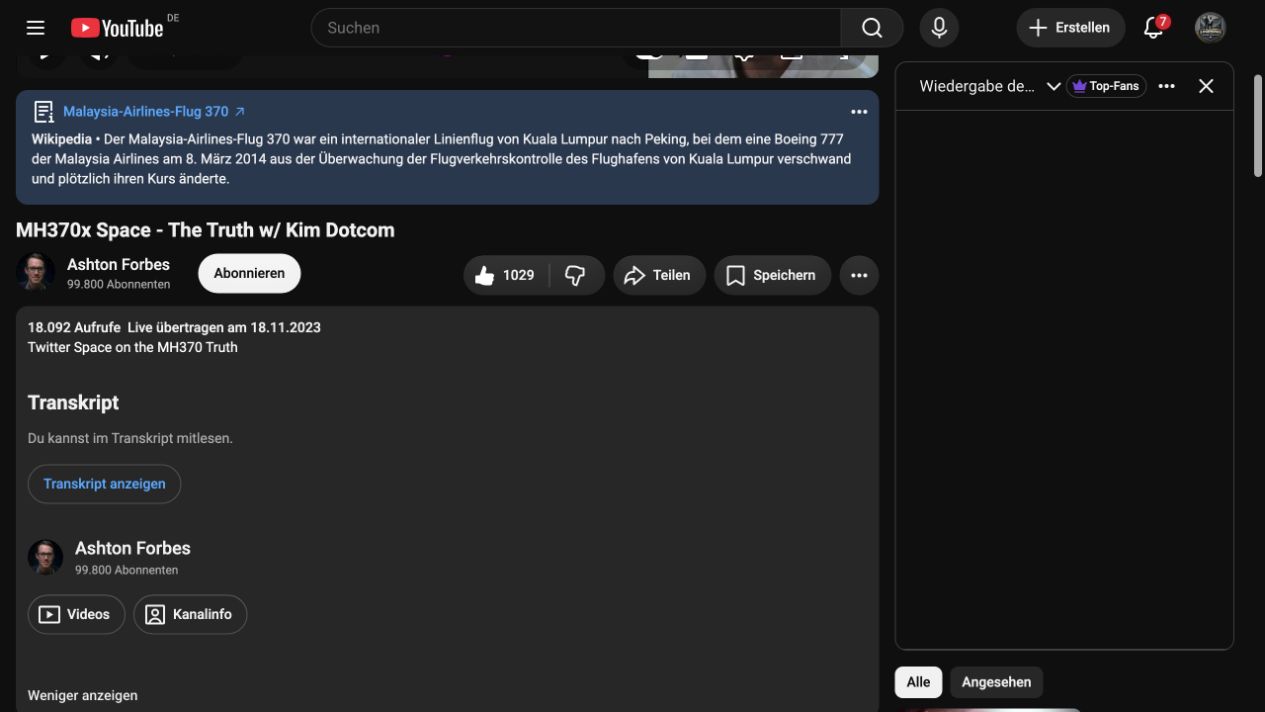Viewport: 1265px width, 712px height.
Task: Open the account avatar menu
Action: [1210, 28]
